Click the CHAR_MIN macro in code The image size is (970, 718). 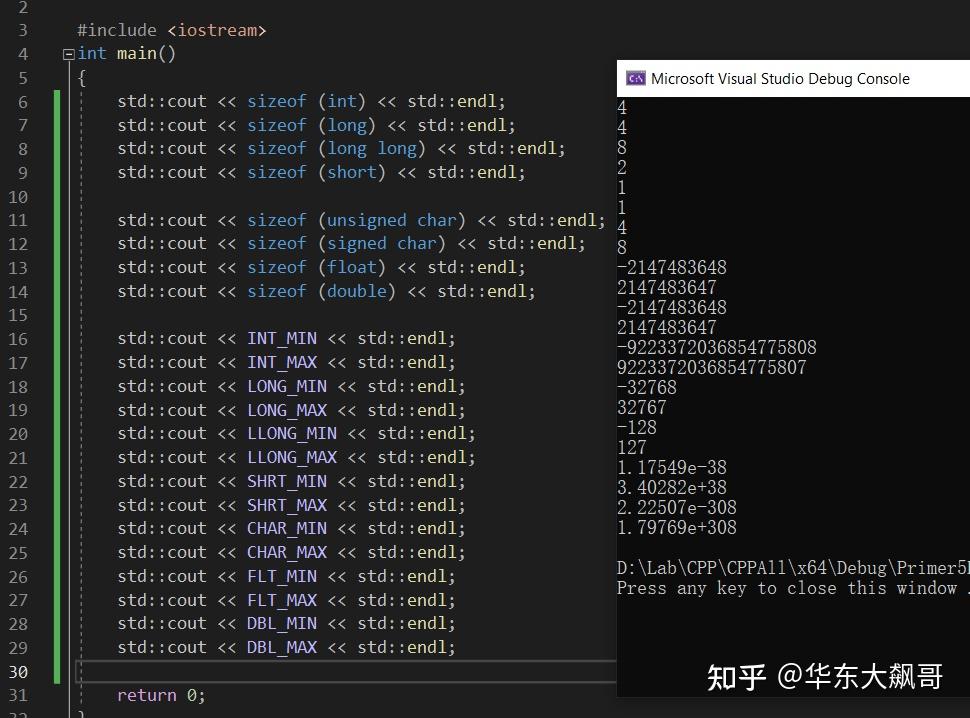tap(287, 529)
